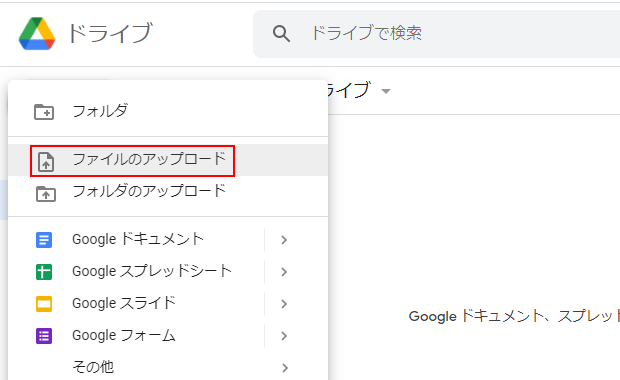Choose the フォルダ menu entry
This screenshot has width=620, height=380.
pos(168,112)
